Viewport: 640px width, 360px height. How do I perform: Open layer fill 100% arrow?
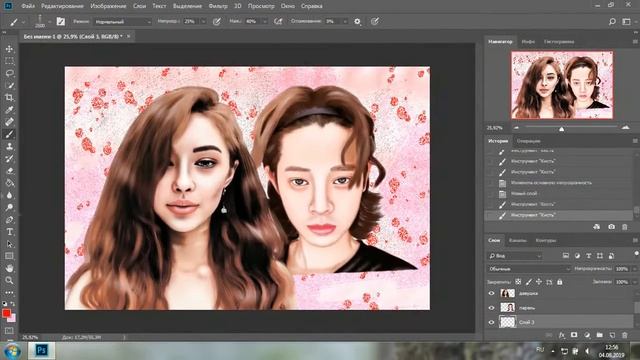634,282
